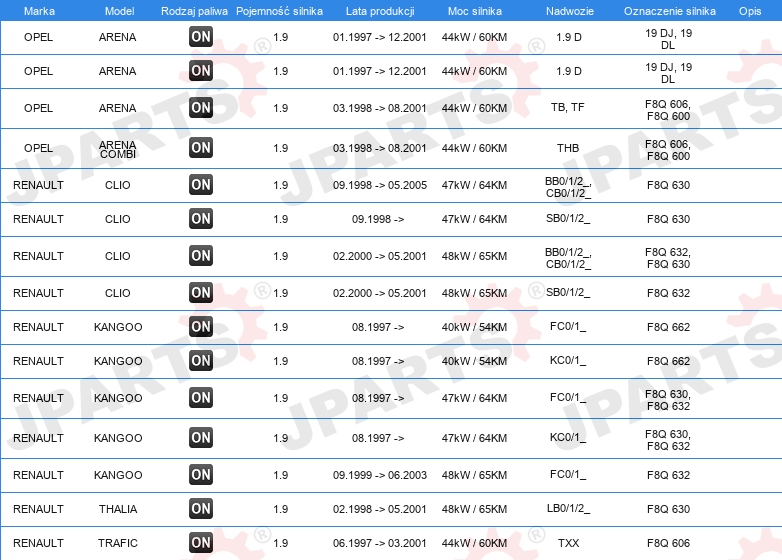Select the OPEL cell in the ARENA COMBI row
The height and width of the screenshot is (560, 782).
click(38, 148)
